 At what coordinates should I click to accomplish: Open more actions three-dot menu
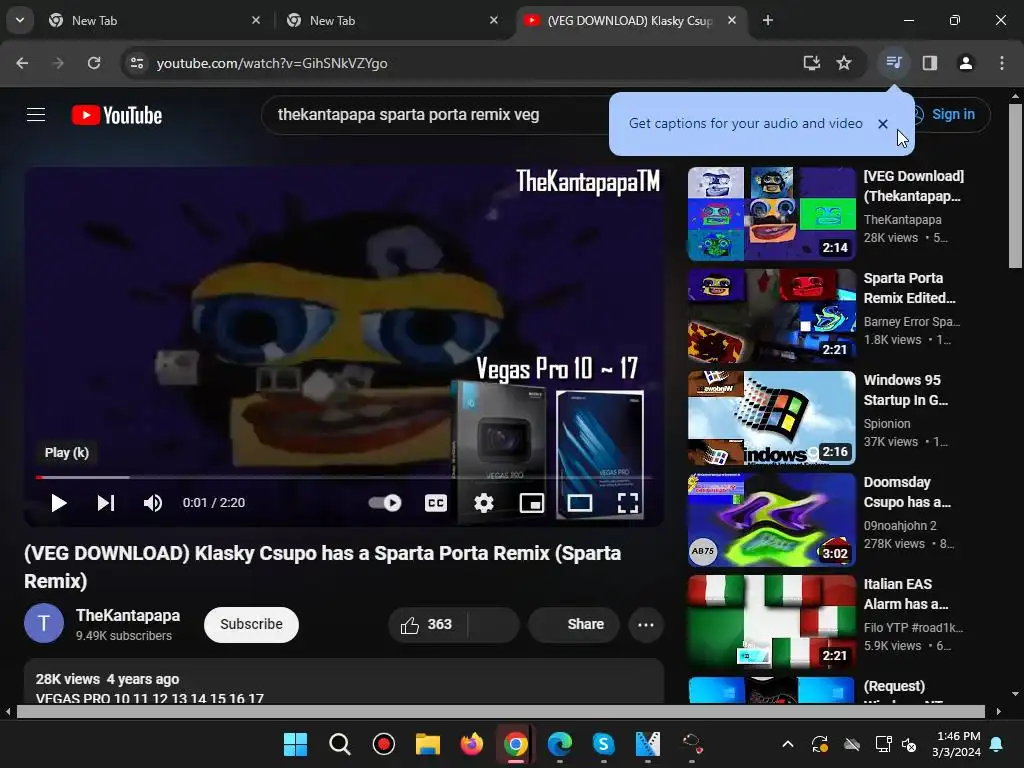click(x=646, y=625)
